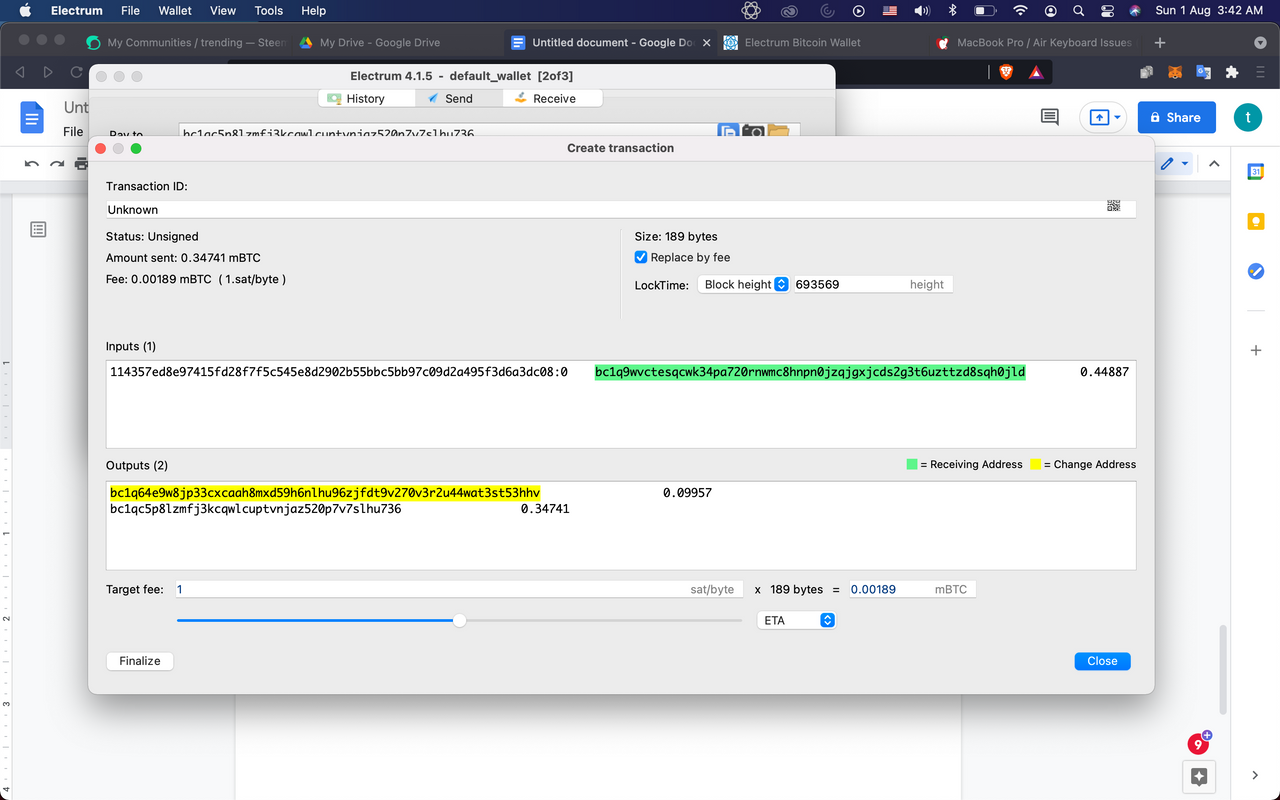Image resolution: width=1280 pixels, height=800 pixels.
Task: Click the Siri icon in the menu bar
Action: 1135,10
